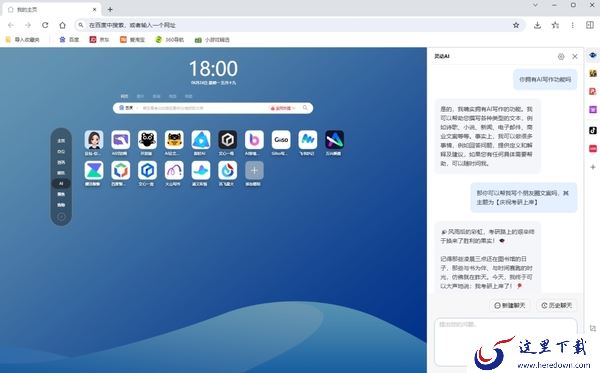Open a new browser tab

tap(110, 10)
